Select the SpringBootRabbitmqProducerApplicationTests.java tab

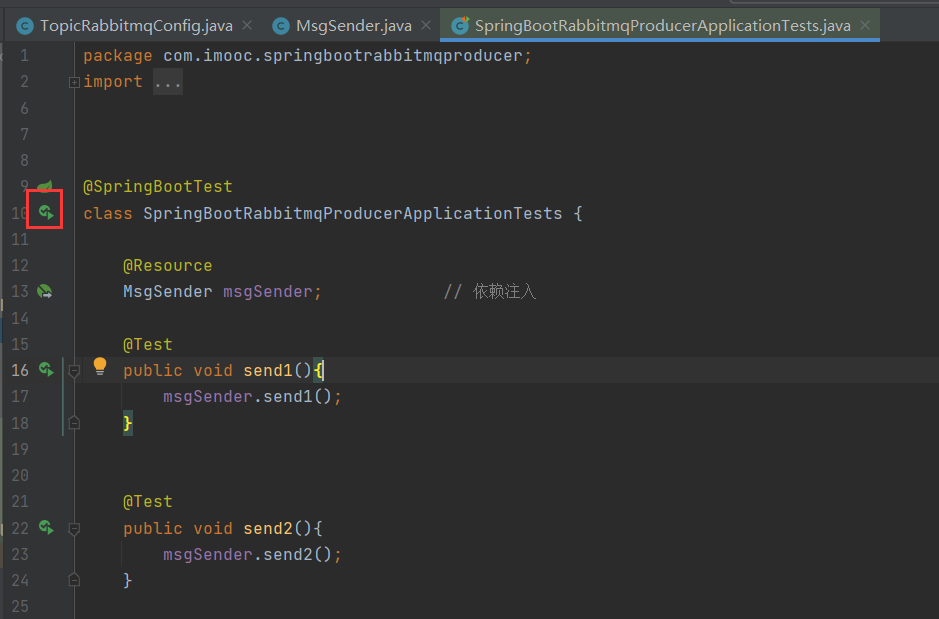[x=662, y=26]
